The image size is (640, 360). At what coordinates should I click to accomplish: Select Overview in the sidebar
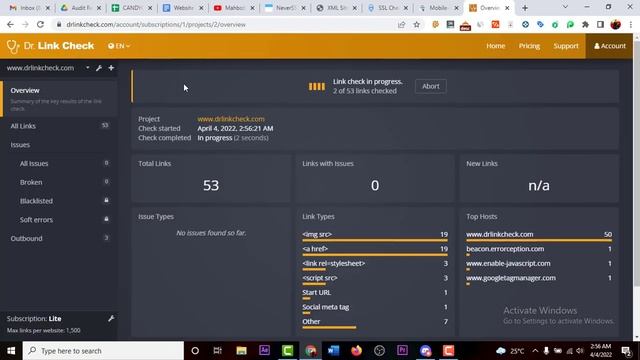[x=59, y=98]
